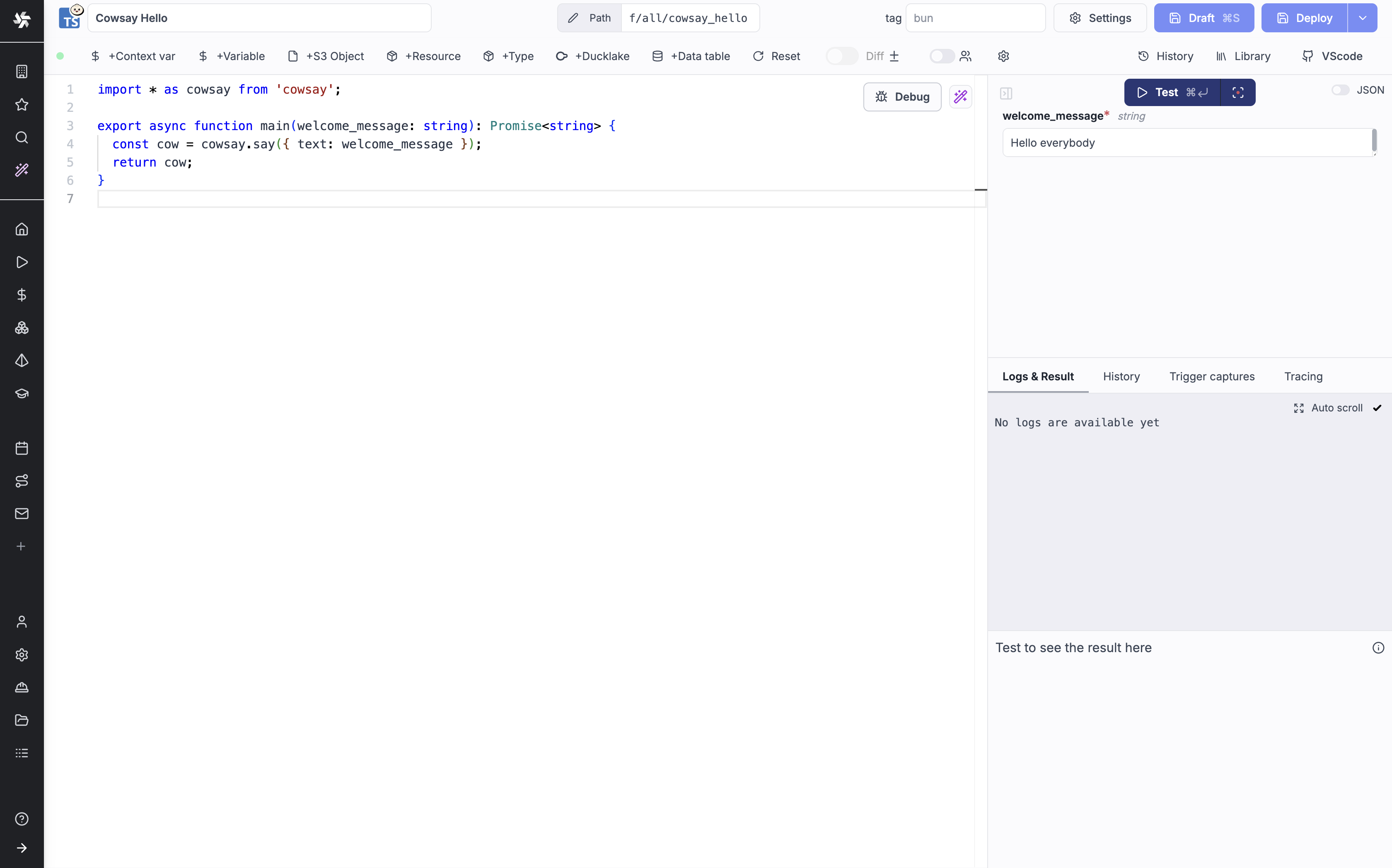Viewport: 1392px width, 868px height.
Task: Open the Tracing tab
Action: [x=1303, y=377]
